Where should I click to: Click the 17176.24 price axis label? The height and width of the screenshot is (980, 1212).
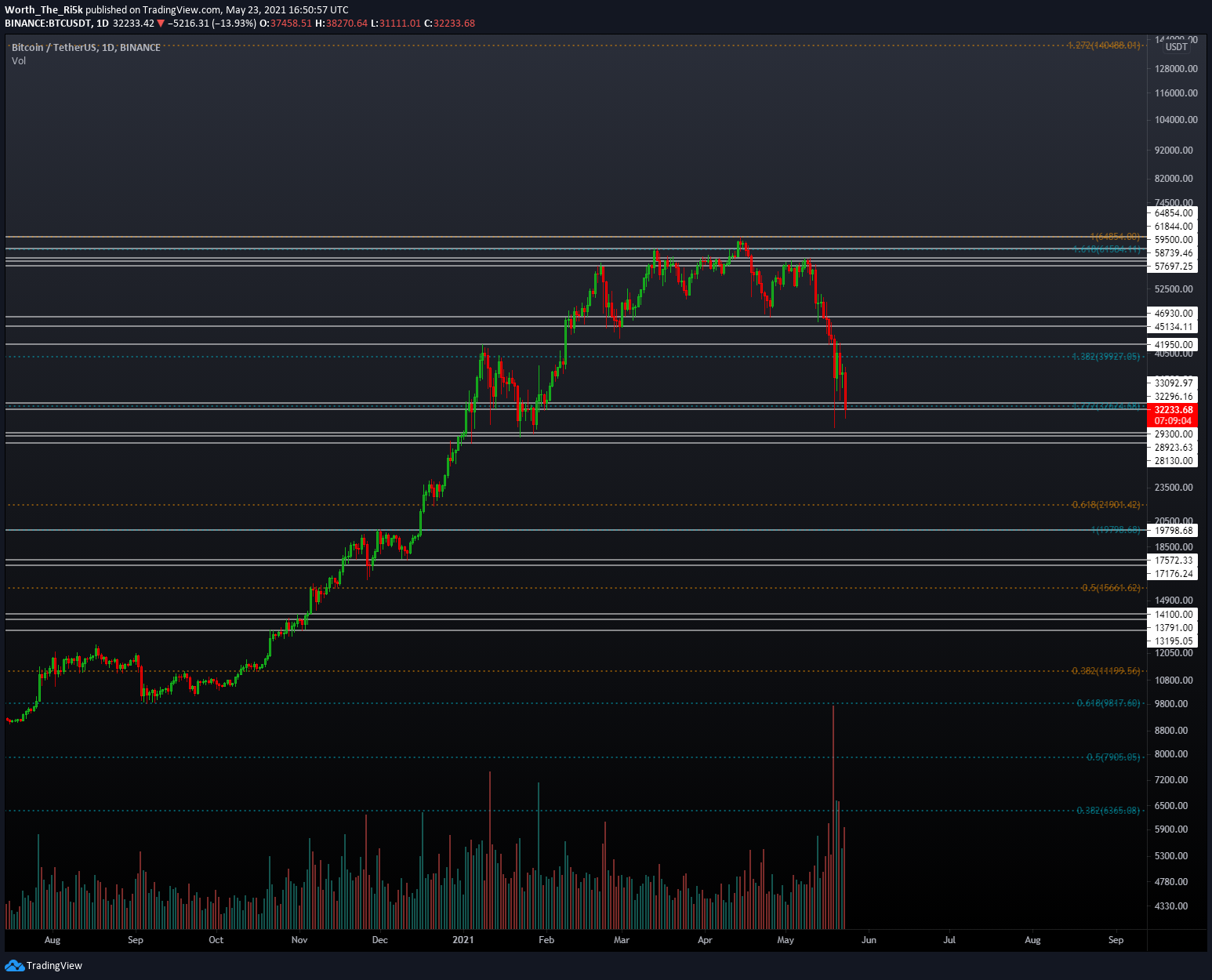click(1174, 574)
